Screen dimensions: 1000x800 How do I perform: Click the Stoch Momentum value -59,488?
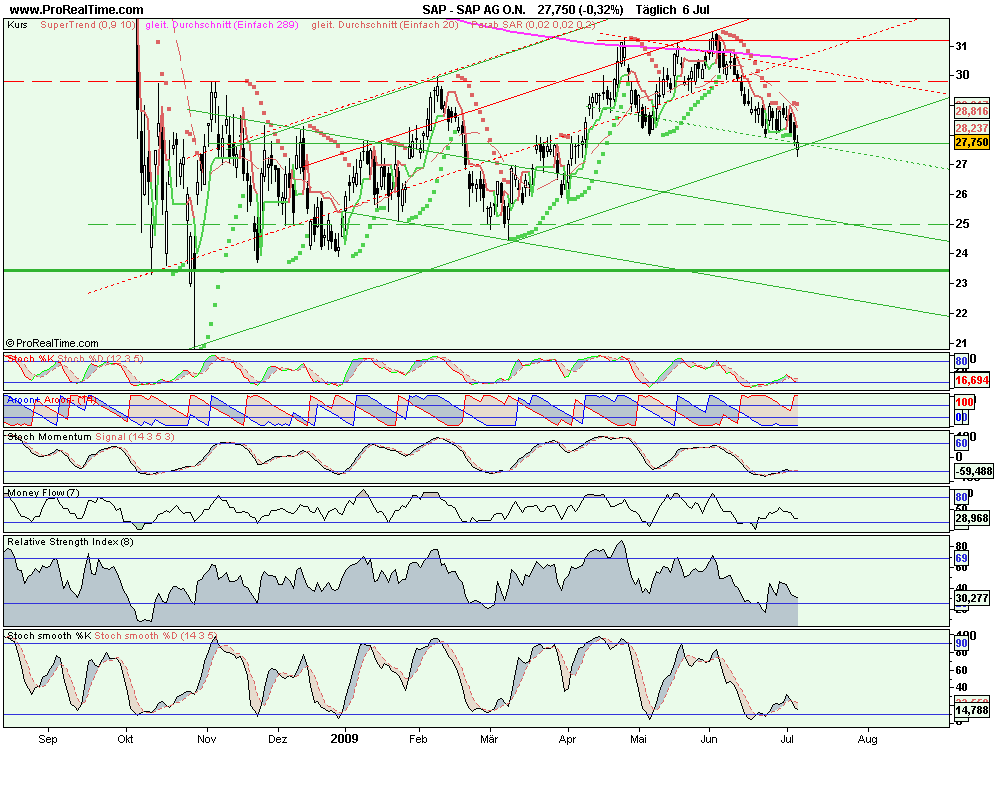click(973, 471)
